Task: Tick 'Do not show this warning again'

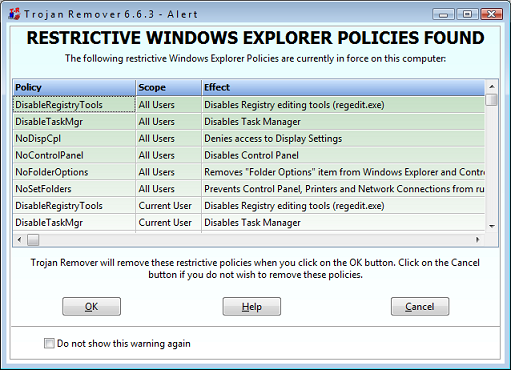Action: click(x=49, y=343)
